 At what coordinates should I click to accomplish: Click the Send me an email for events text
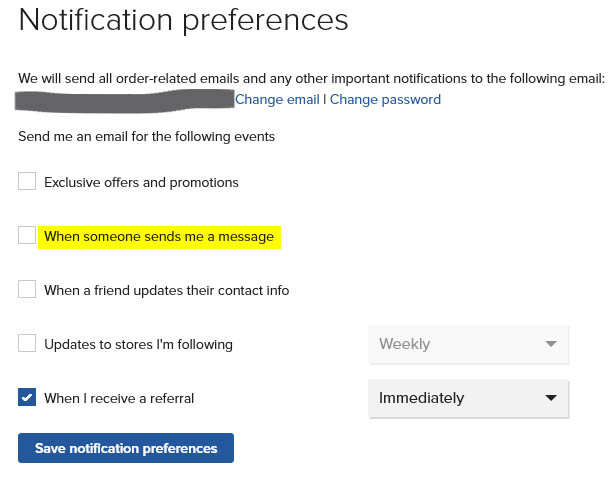coord(147,137)
